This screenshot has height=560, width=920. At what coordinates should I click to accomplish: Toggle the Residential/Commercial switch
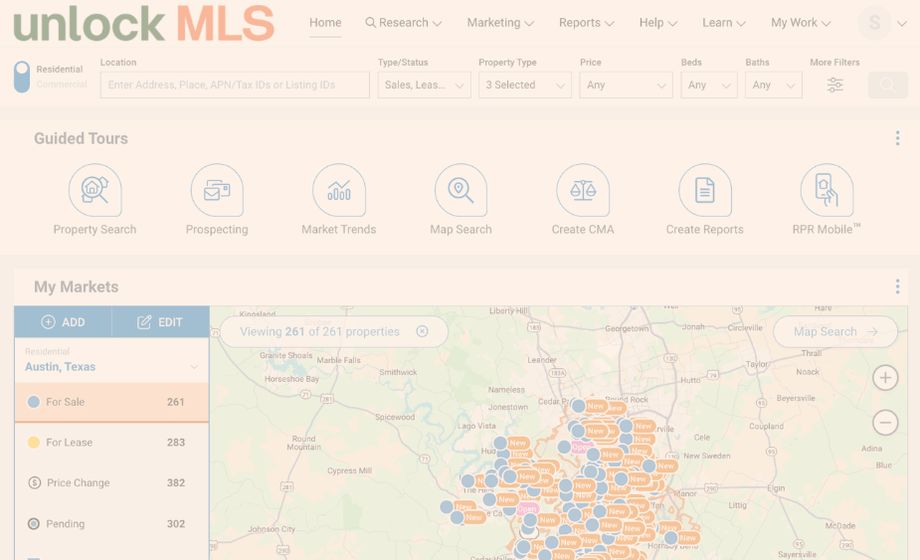[22, 77]
